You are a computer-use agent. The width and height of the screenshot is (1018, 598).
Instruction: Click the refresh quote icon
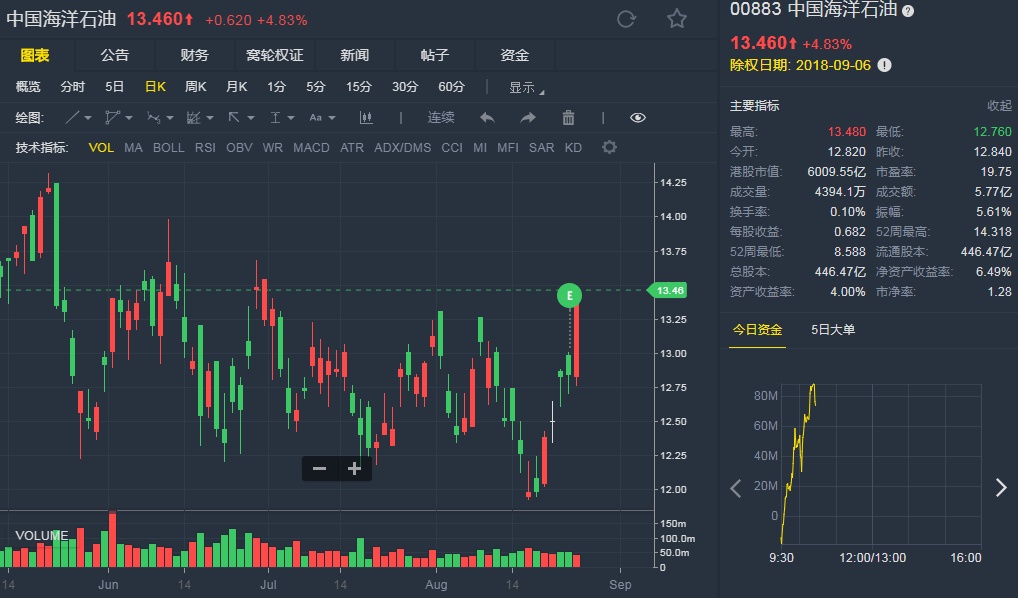(x=626, y=19)
